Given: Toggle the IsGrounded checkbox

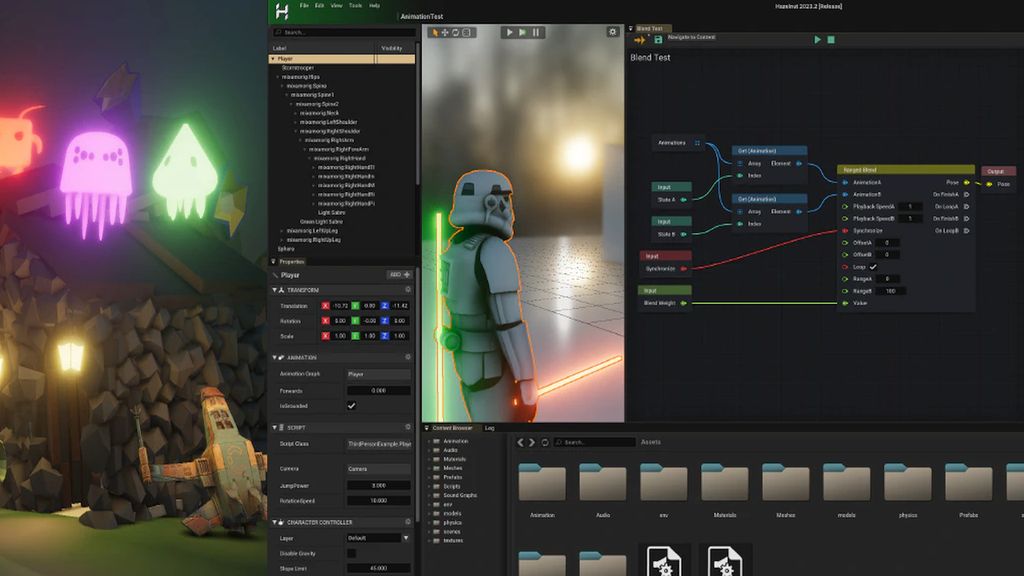Looking at the screenshot, I should pos(351,406).
